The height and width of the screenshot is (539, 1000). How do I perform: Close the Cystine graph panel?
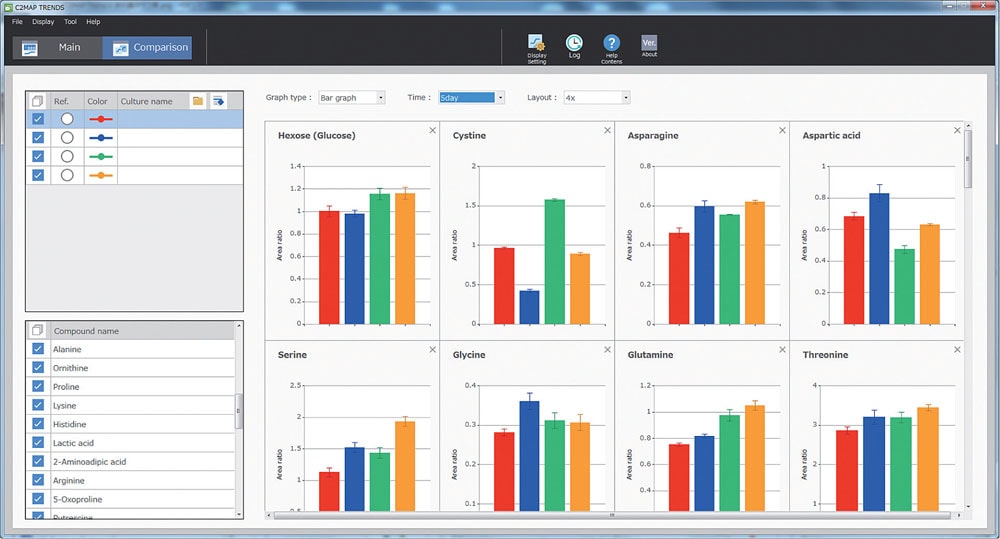[607, 130]
